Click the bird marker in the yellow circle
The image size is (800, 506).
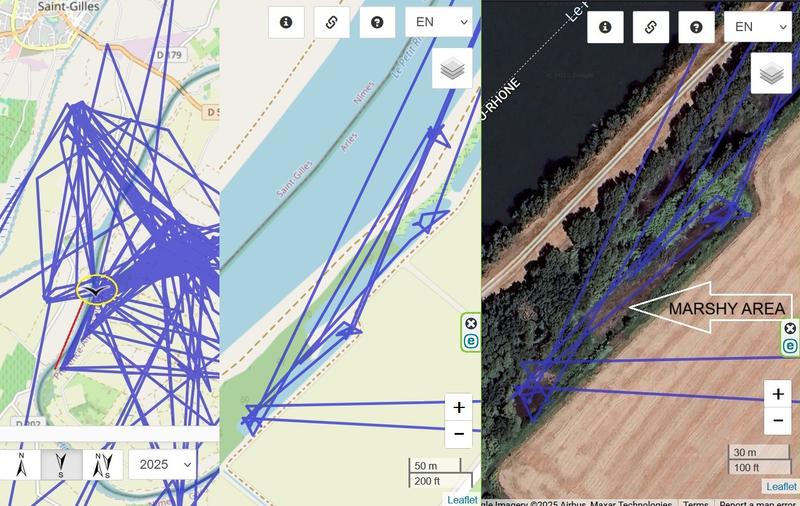96,291
